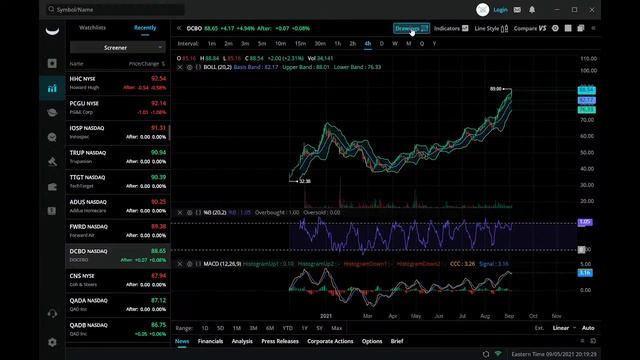Remove the %B indicator with X
The width and height of the screenshot is (640, 360).
(x=180, y=213)
